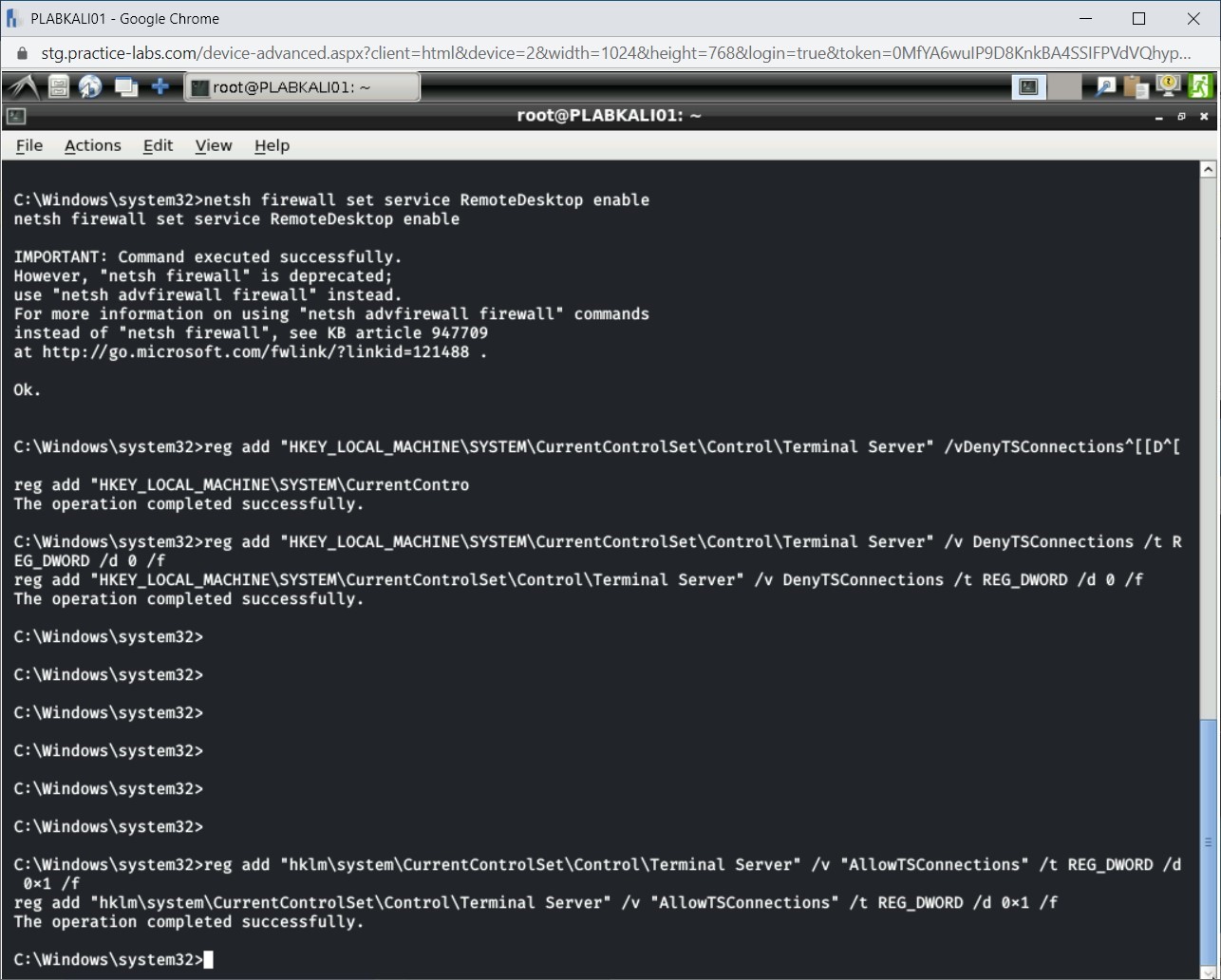This screenshot has width=1221, height=980.
Task: Switch to the first workspace with terminal
Action: pyautogui.click(x=1028, y=87)
